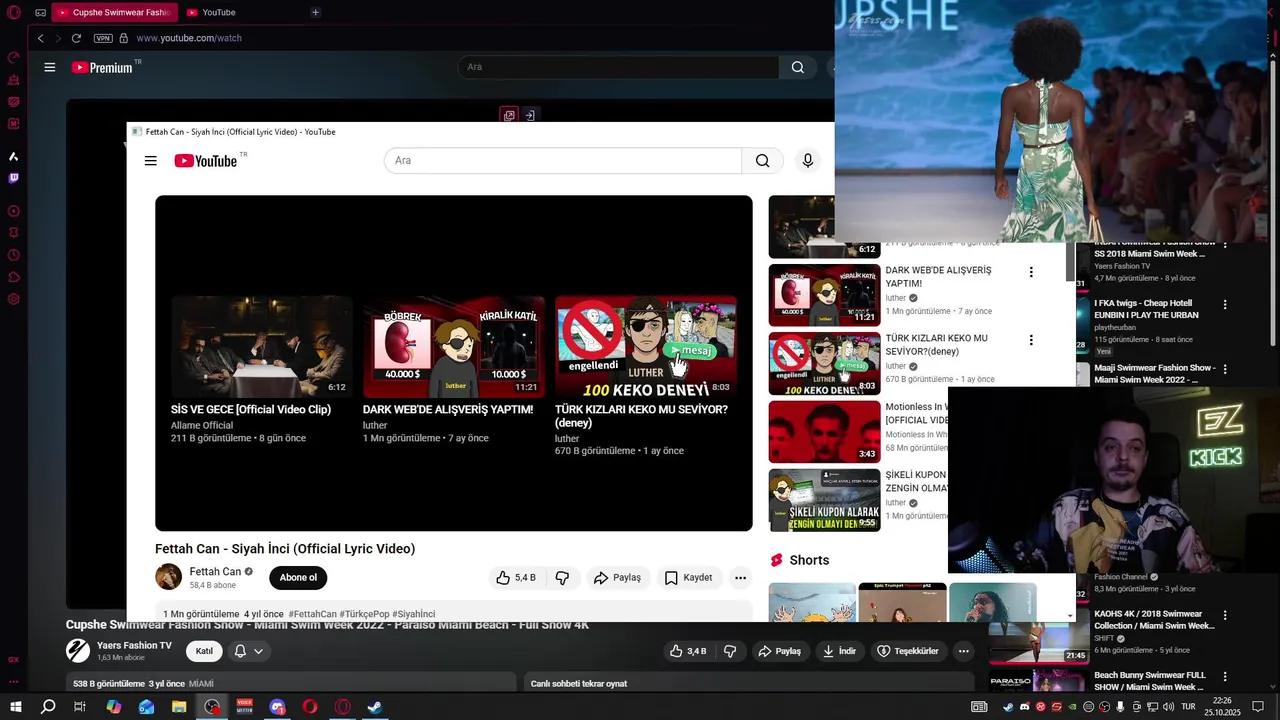
Task: Open more actions next to Kaydet
Action: 740,577
